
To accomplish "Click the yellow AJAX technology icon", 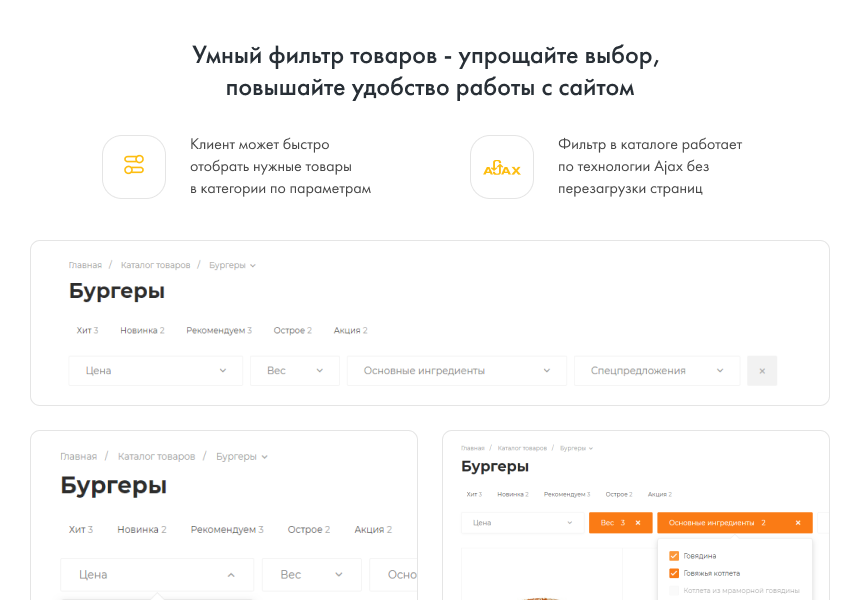I will (x=501, y=167).
